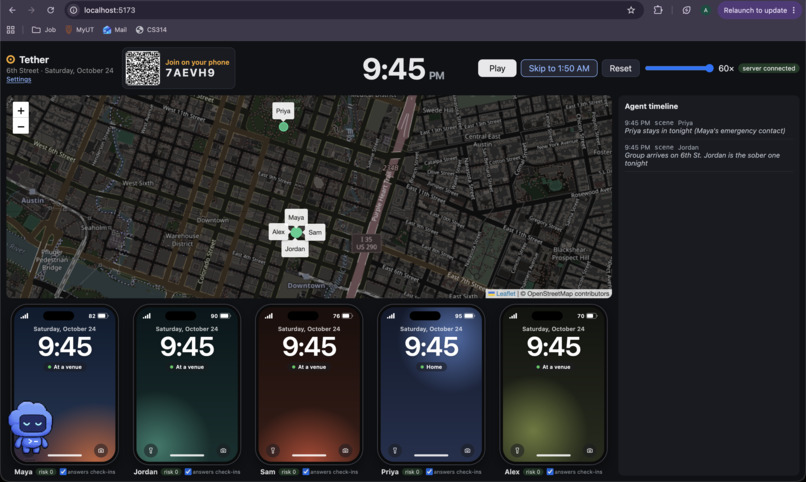Click the Jordan map label

coord(295,249)
